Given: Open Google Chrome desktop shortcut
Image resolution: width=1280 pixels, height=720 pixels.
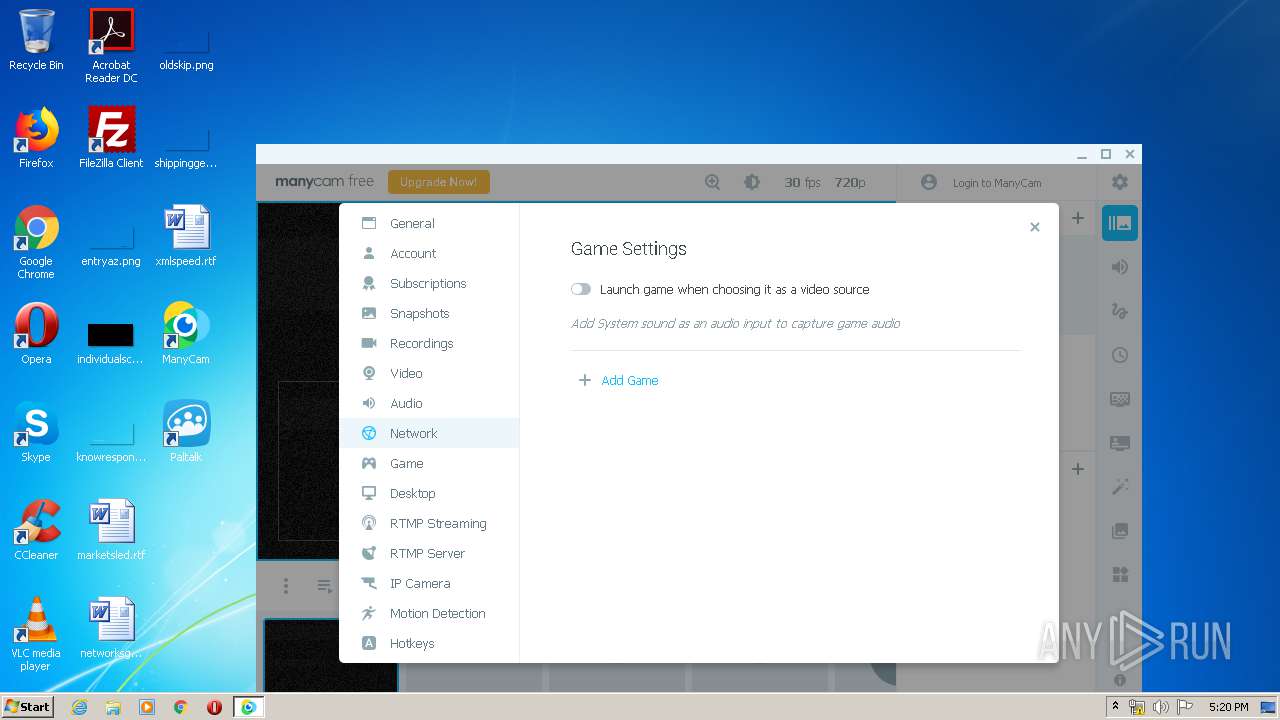Looking at the screenshot, I should [x=36, y=242].
